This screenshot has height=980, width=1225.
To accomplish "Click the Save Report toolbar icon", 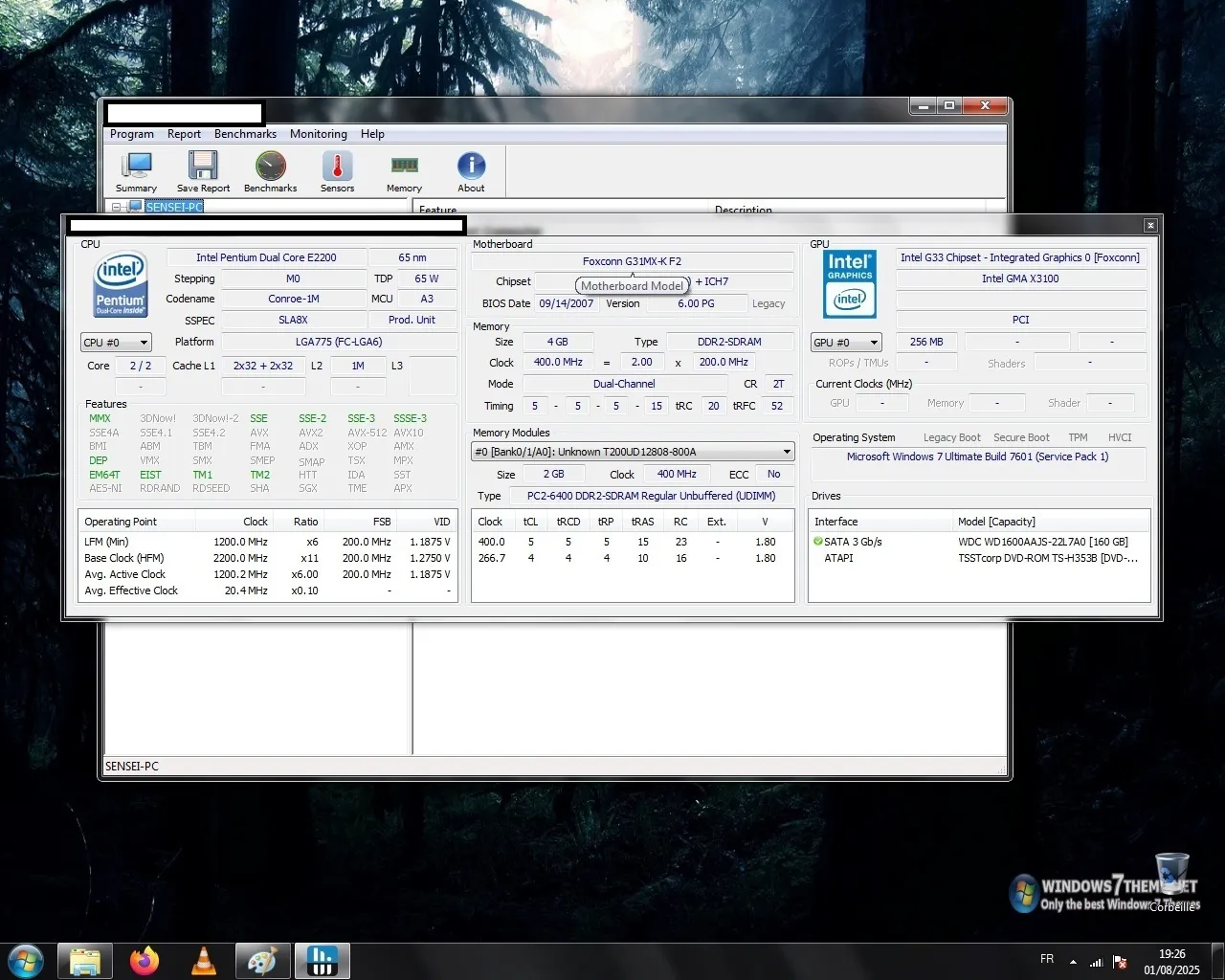I will [202, 170].
